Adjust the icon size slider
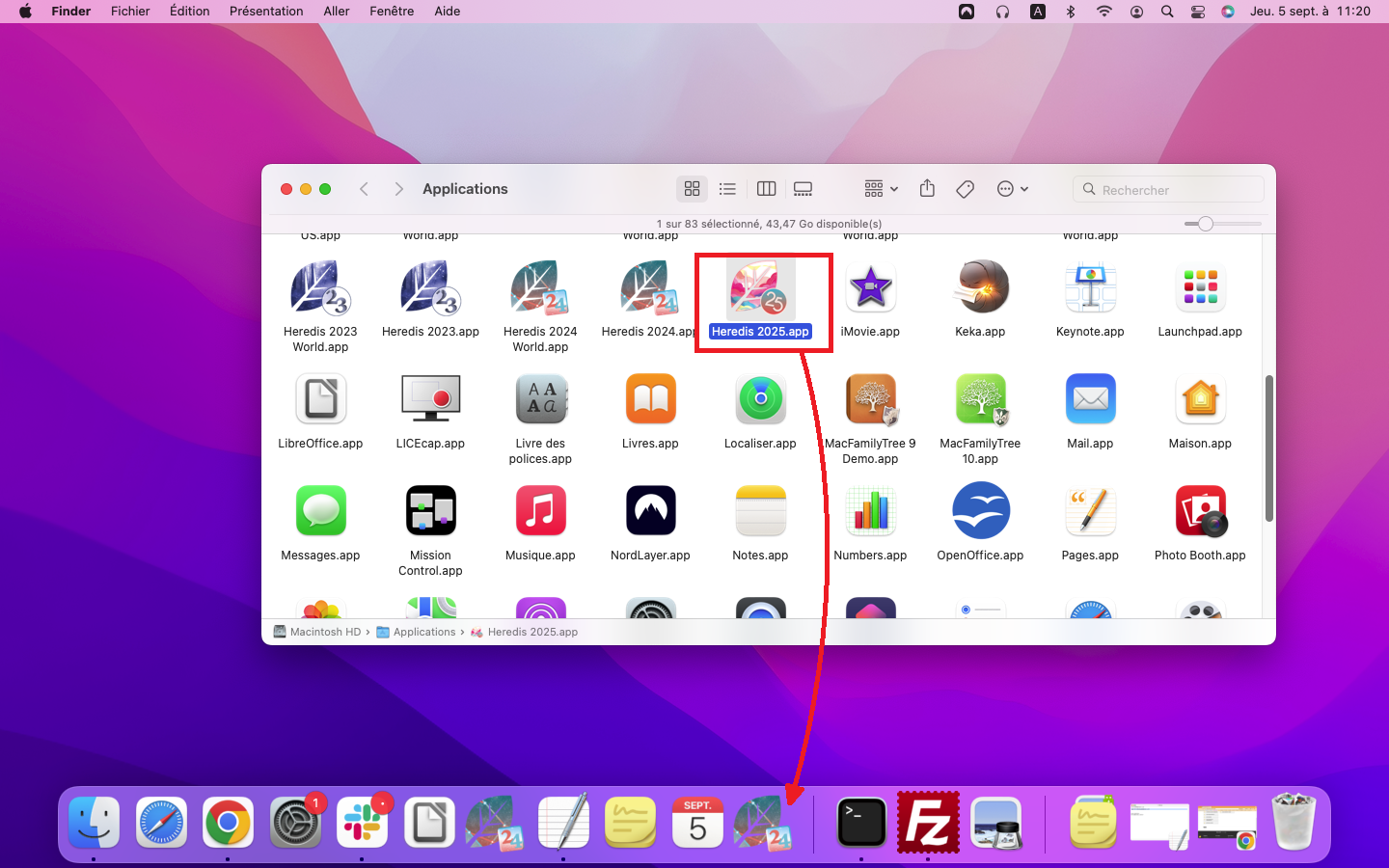Image resolution: width=1389 pixels, height=868 pixels. pos(1206,224)
